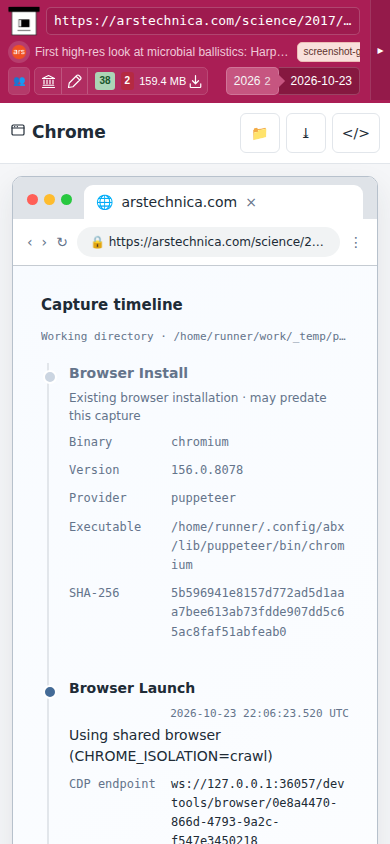This screenshot has width=390, height=844.
Task: Click the Provider value puppeteer
Action: [203, 498]
